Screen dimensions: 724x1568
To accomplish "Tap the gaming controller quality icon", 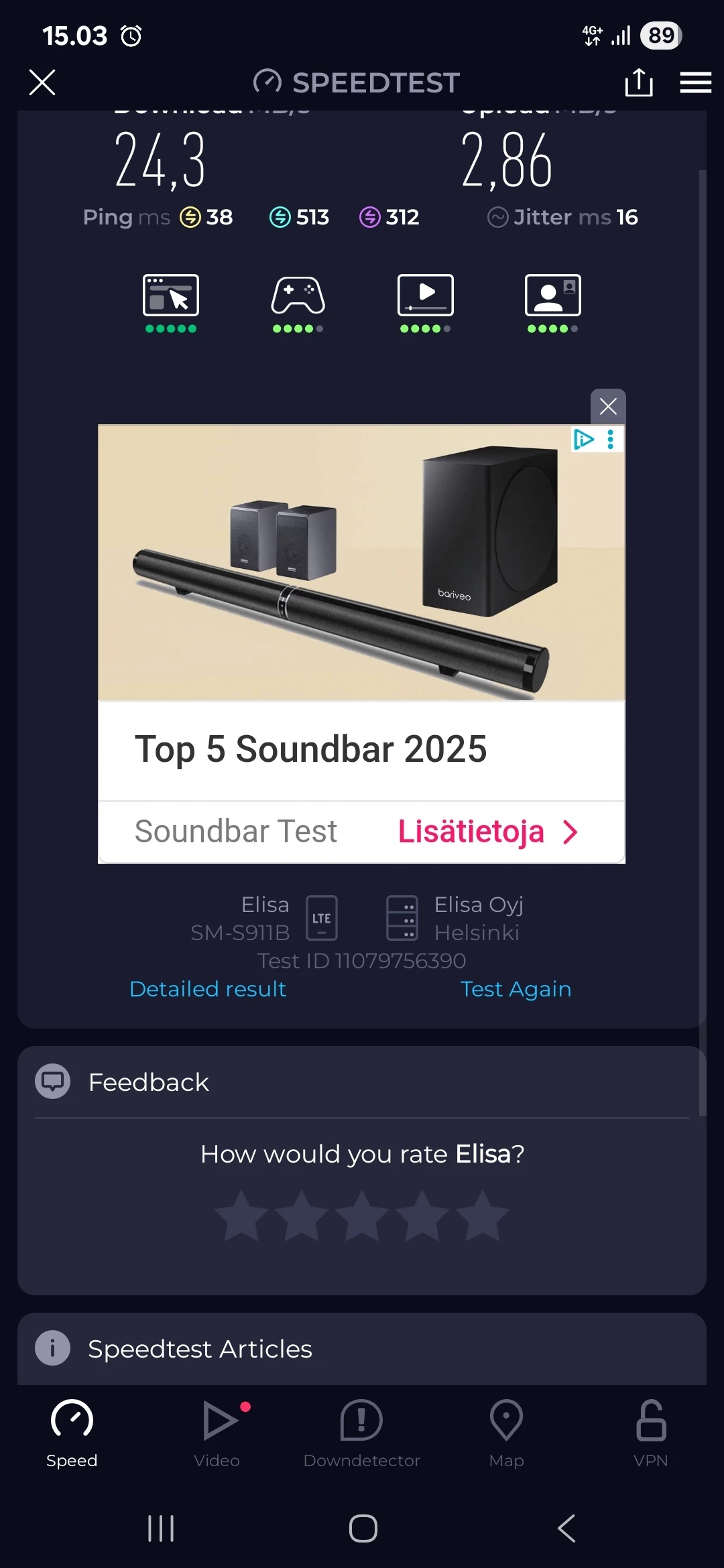I will point(298,295).
